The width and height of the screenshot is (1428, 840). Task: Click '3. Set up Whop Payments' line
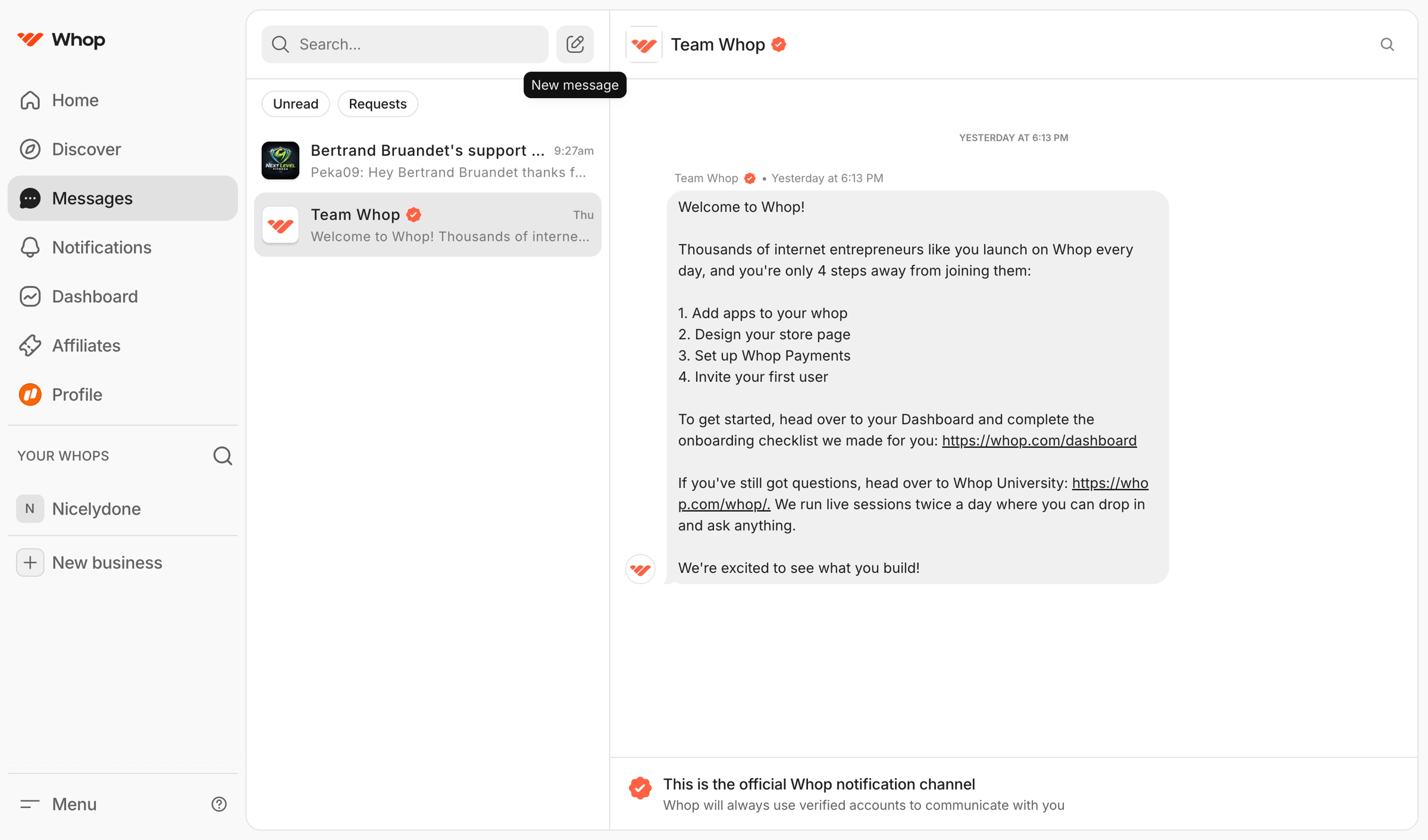tap(765, 356)
